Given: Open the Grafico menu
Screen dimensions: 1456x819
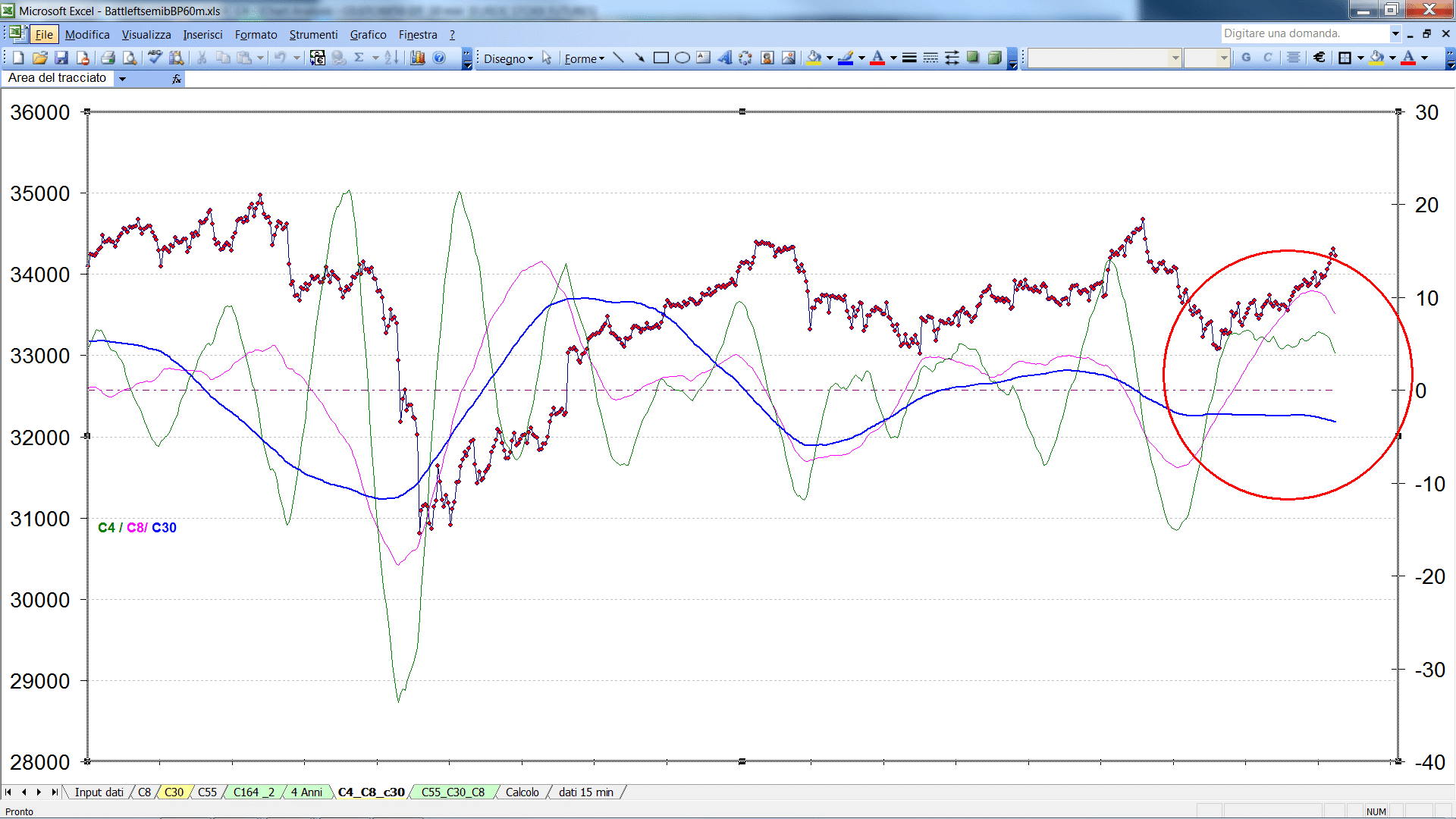Looking at the screenshot, I should pyautogui.click(x=368, y=34).
